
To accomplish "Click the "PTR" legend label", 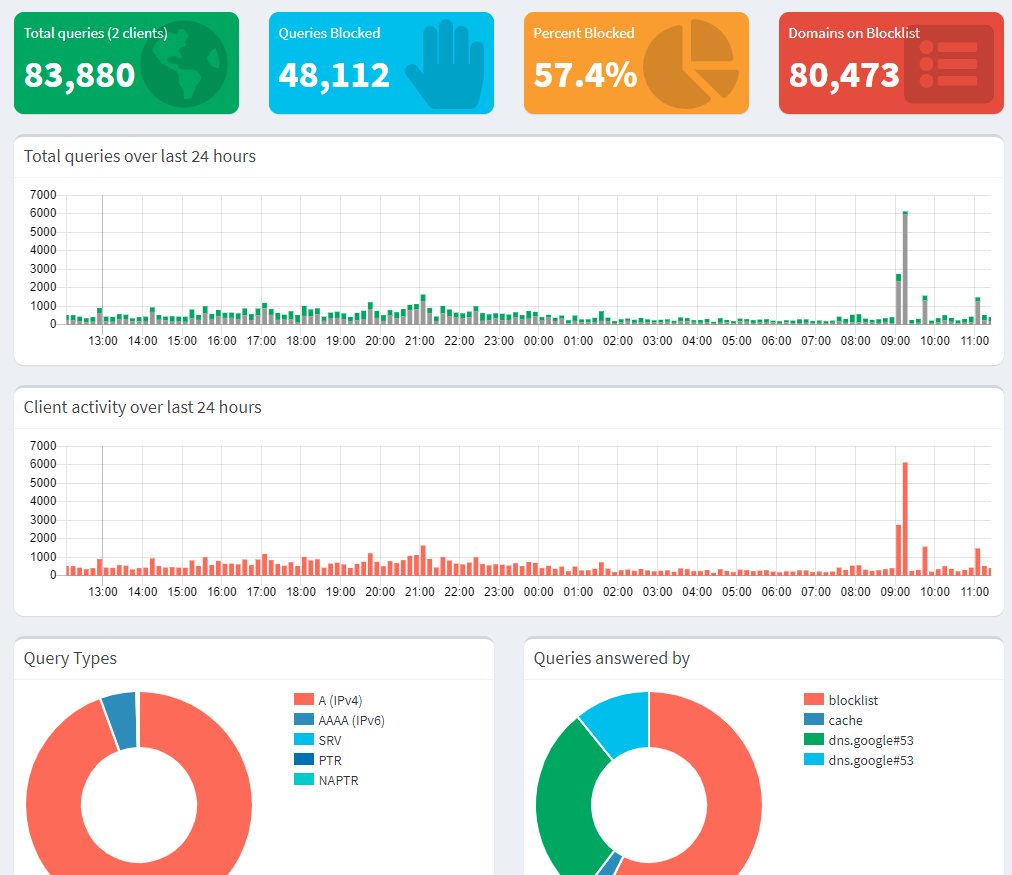I will point(330,760).
